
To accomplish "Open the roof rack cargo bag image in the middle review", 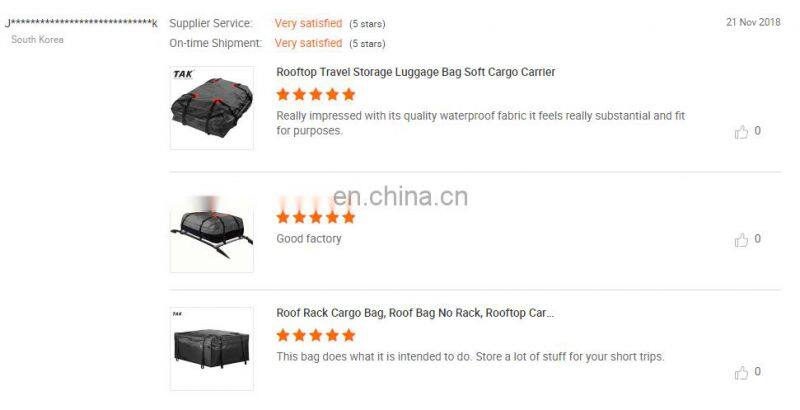I will click(212, 231).
